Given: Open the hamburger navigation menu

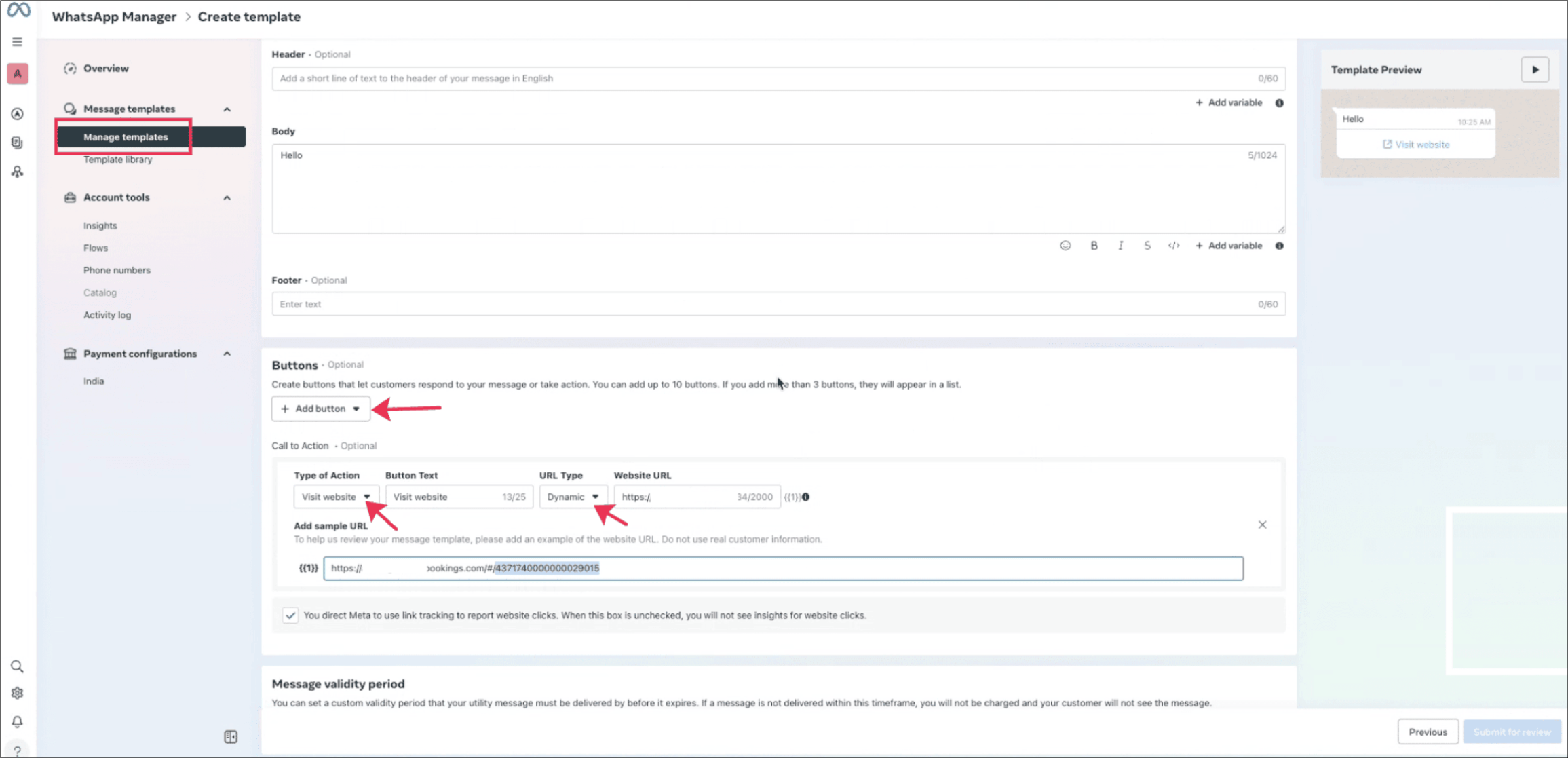Looking at the screenshot, I should click(18, 42).
